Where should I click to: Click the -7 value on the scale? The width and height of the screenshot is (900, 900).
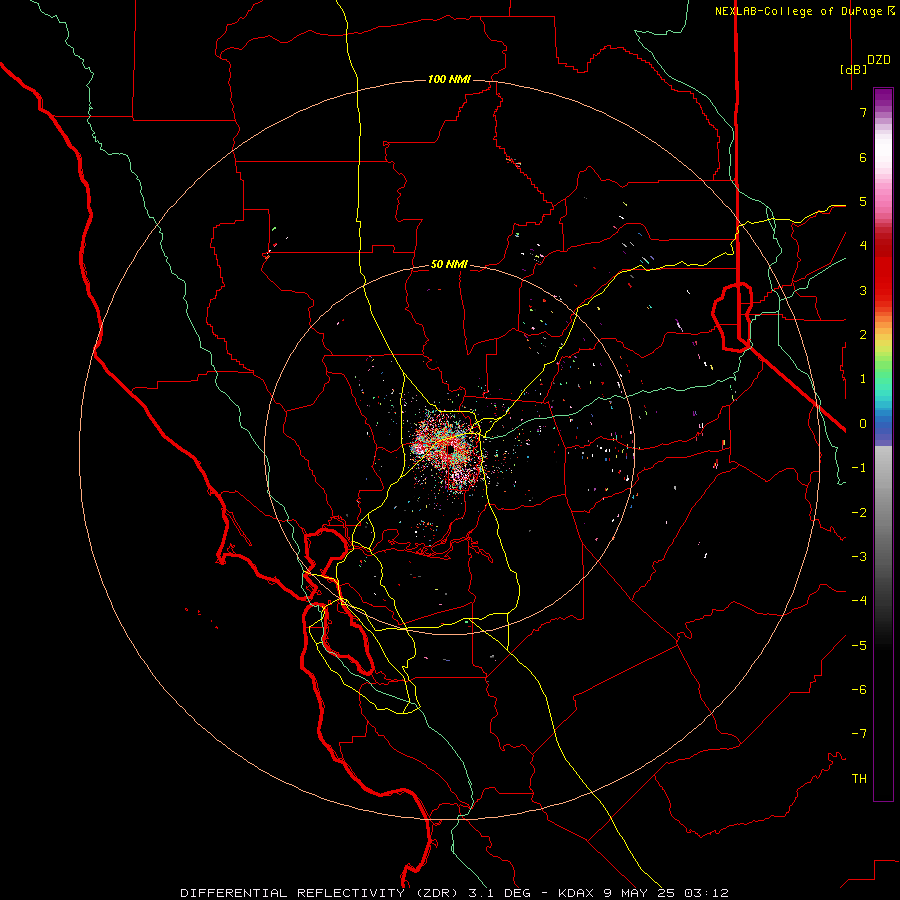[859, 734]
